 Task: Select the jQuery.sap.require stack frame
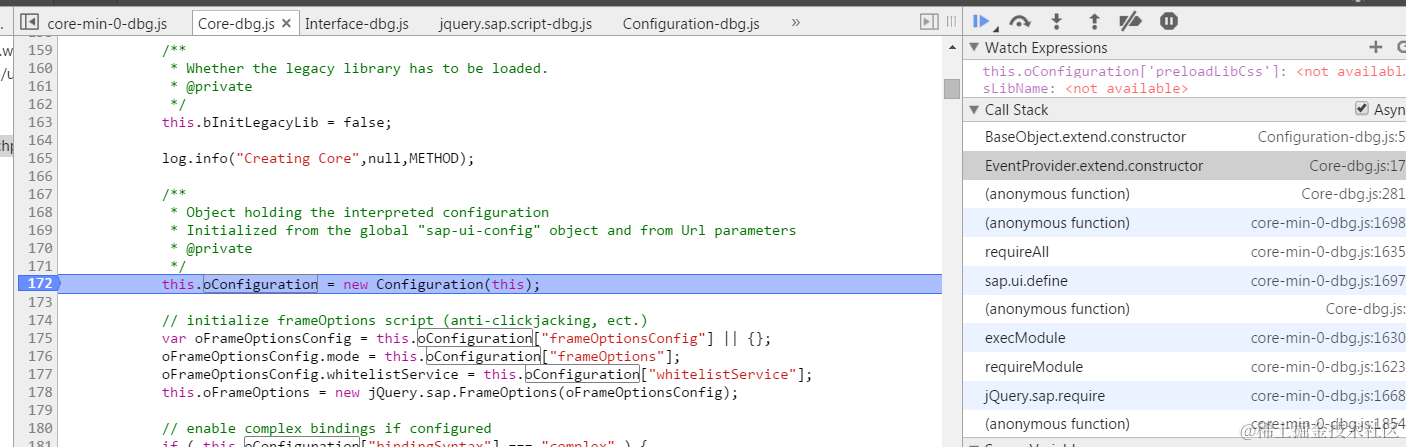[x=1184, y=395]
